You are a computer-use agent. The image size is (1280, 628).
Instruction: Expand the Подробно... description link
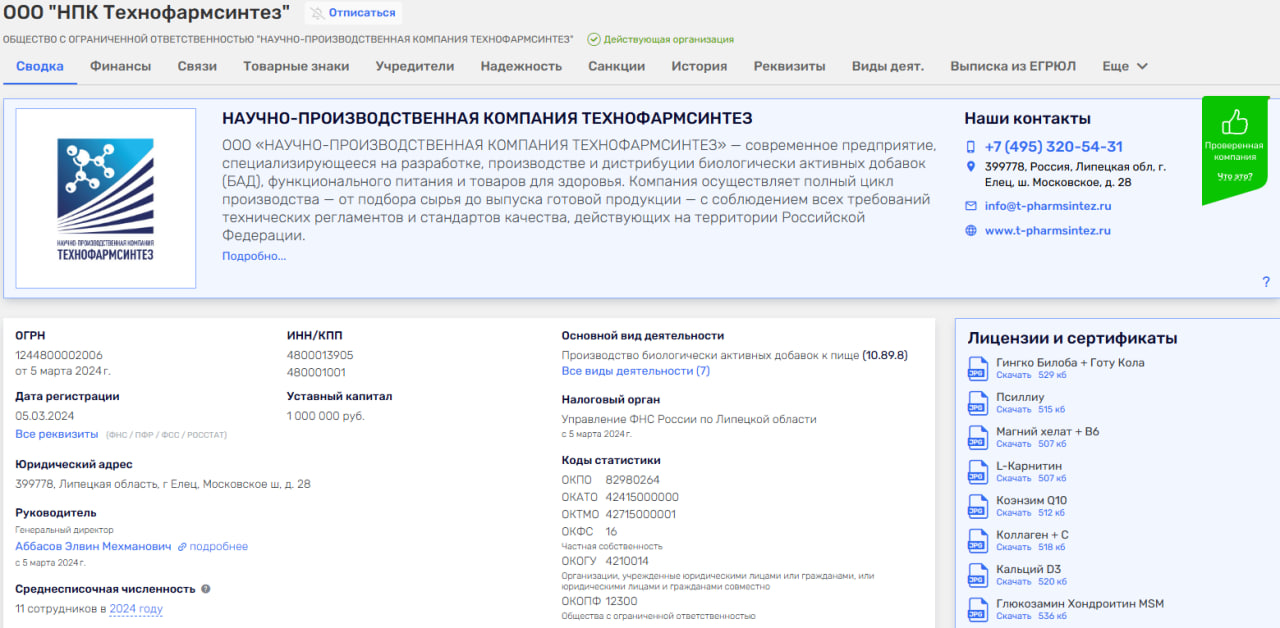tap(254, 256)
